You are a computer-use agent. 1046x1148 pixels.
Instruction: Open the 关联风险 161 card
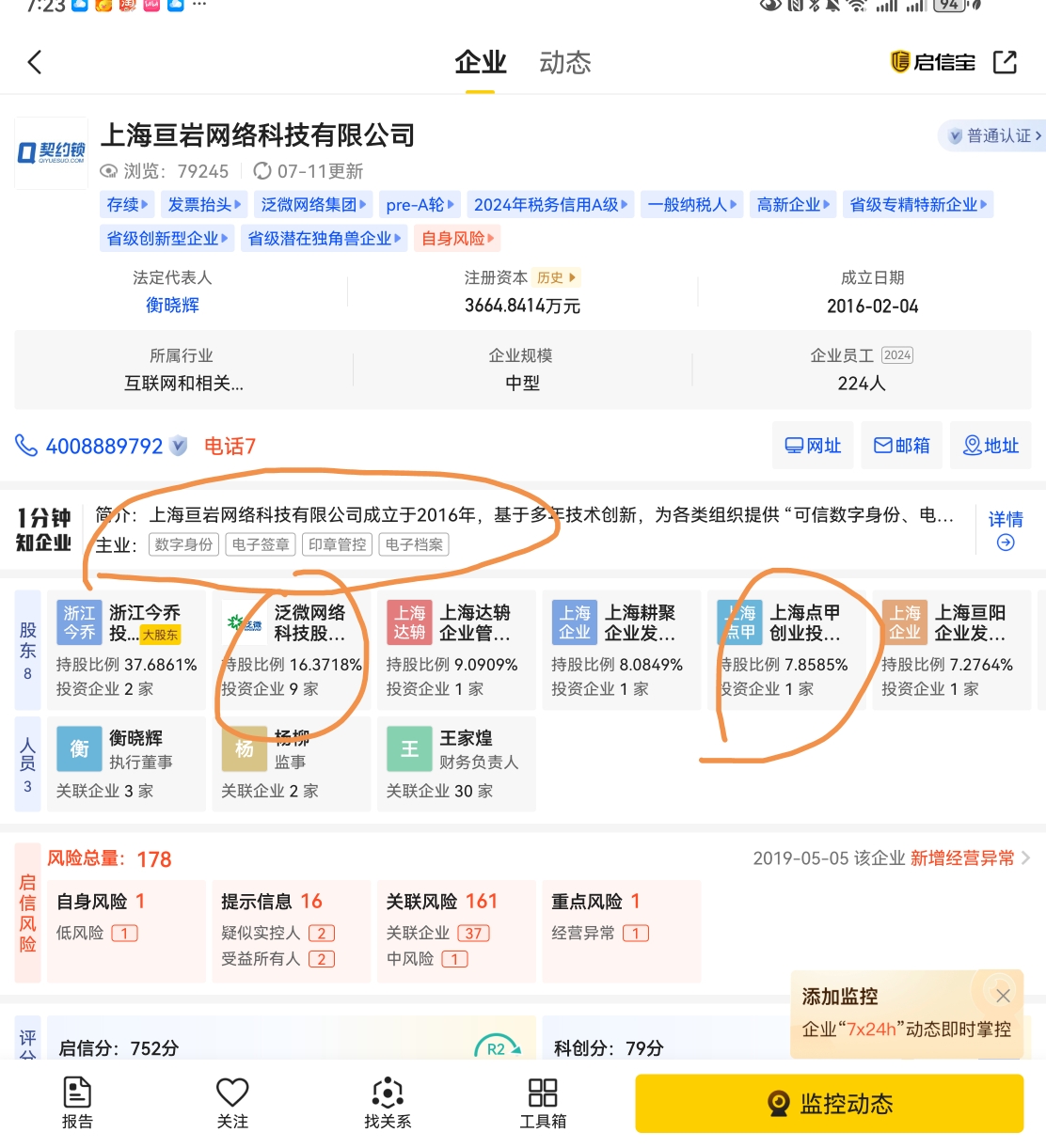pos(456,932)
